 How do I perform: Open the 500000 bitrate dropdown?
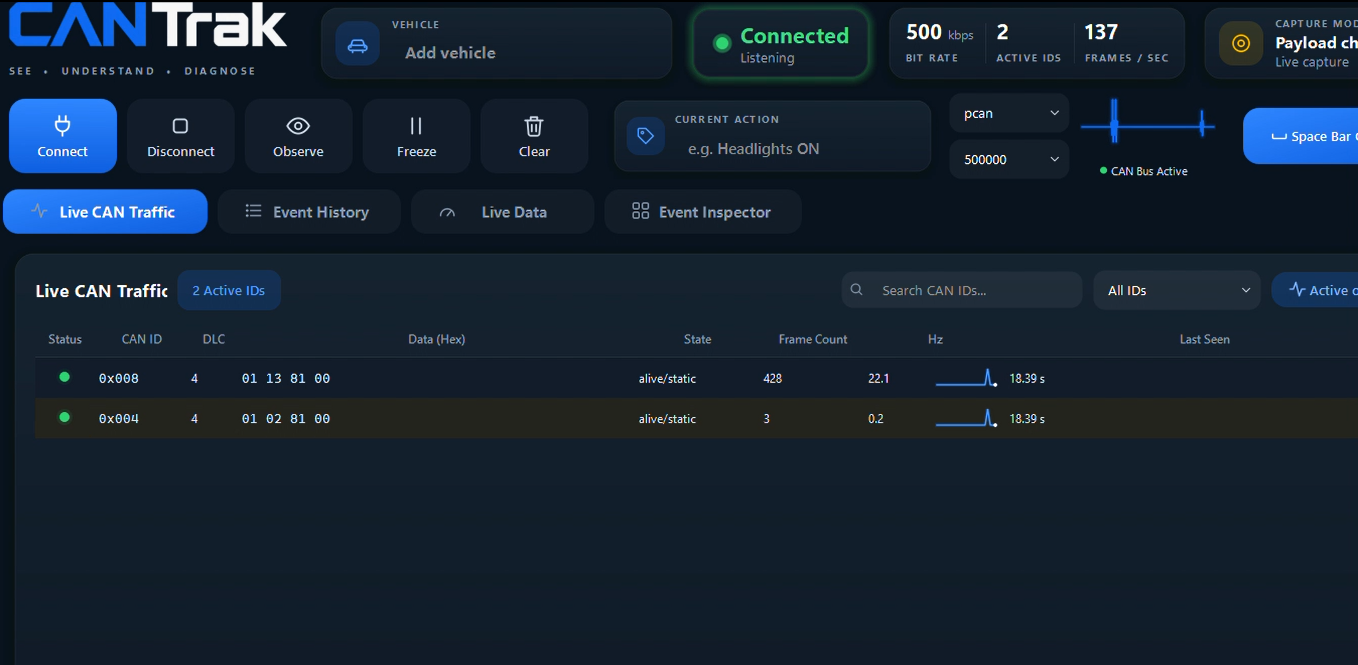(1009, 159)
